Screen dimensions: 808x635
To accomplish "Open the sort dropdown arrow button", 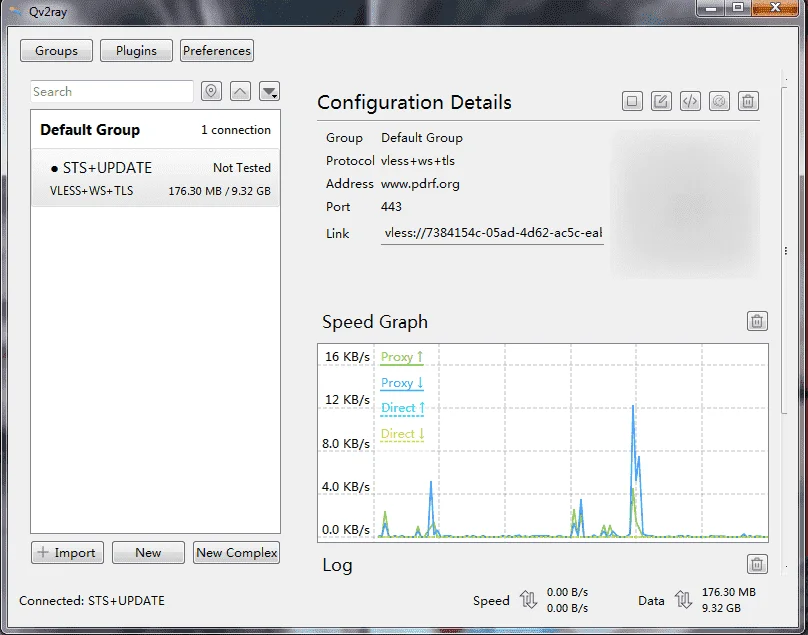I will pyautogui.click(x=270, y=91).
